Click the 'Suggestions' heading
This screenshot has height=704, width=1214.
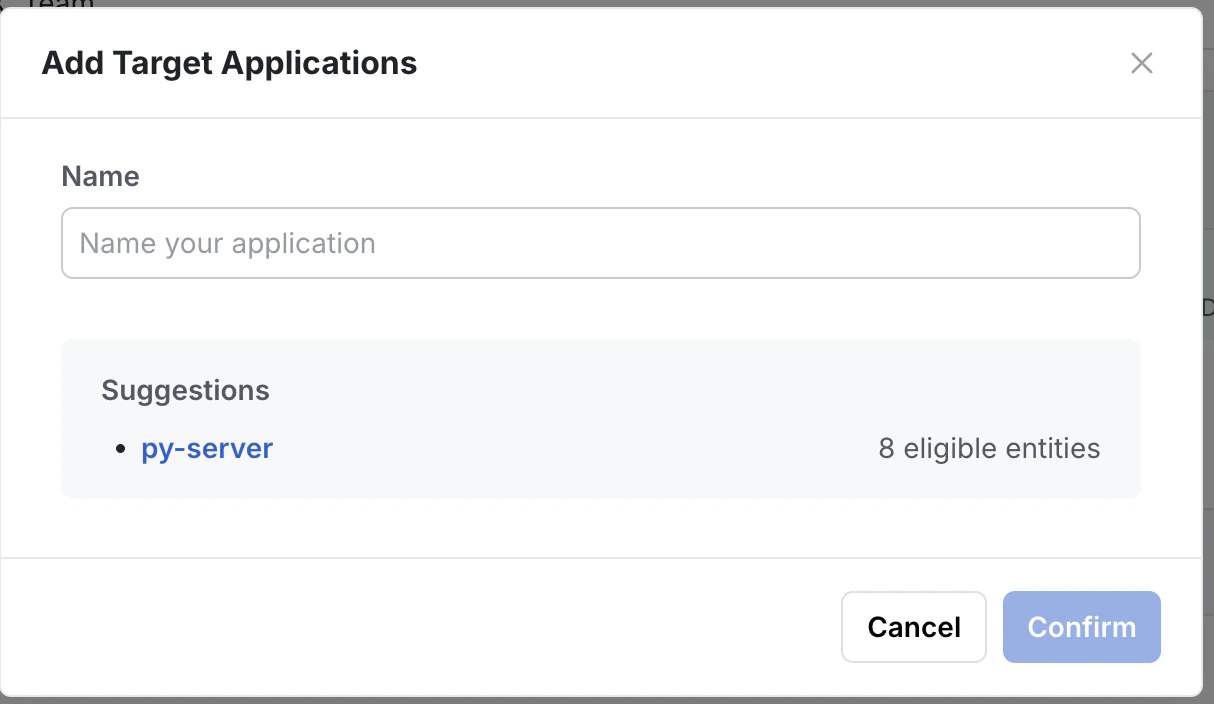click(x=185, y=389)
